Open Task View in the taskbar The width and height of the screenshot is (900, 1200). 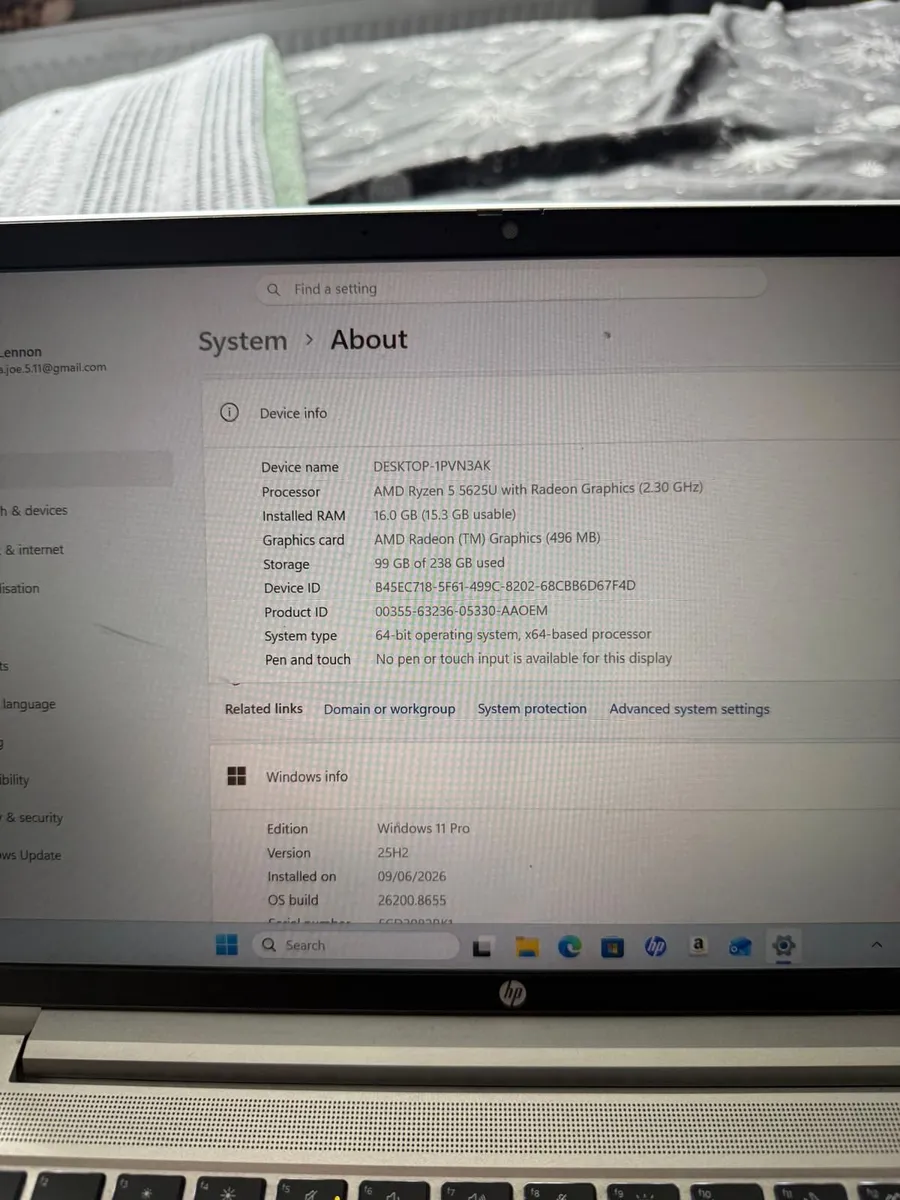pyautogui.click(x=484, y=946)
